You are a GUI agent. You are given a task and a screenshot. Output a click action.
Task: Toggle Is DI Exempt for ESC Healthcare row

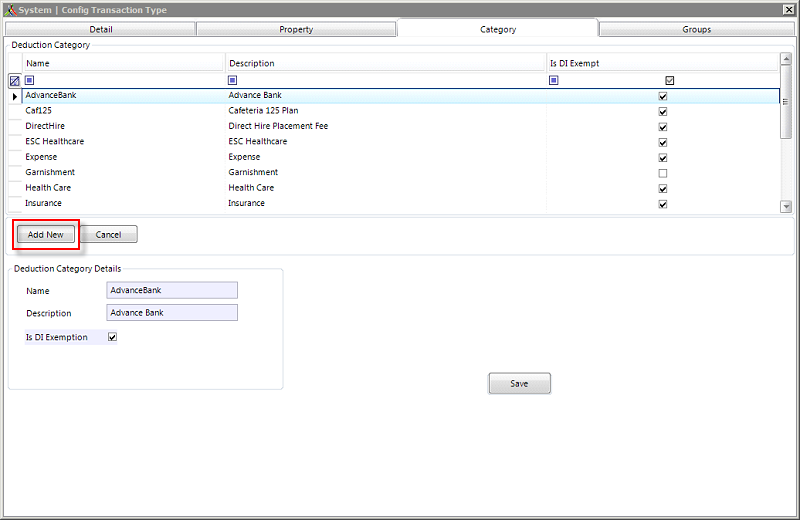[663, 142]
